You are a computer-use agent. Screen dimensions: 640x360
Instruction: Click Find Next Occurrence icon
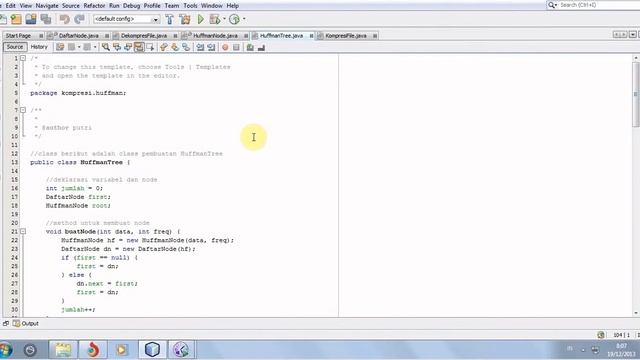(x=128, y=47)
